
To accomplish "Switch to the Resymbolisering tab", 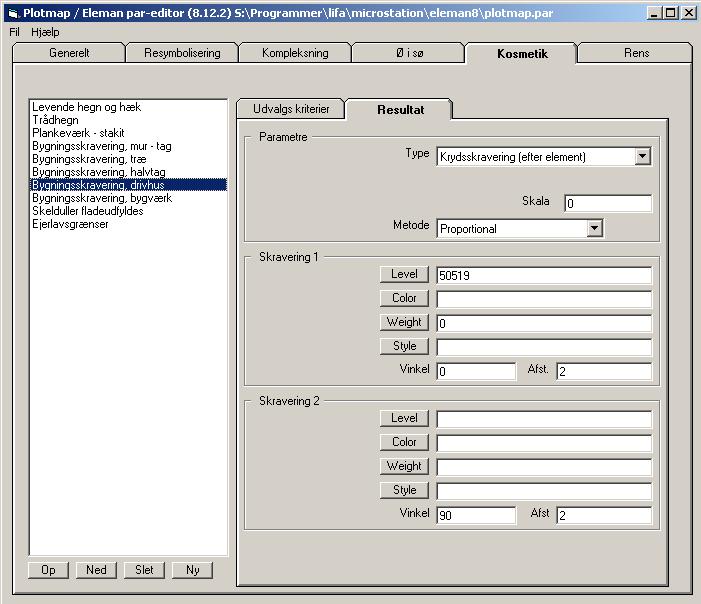I will tap(182, 53).
